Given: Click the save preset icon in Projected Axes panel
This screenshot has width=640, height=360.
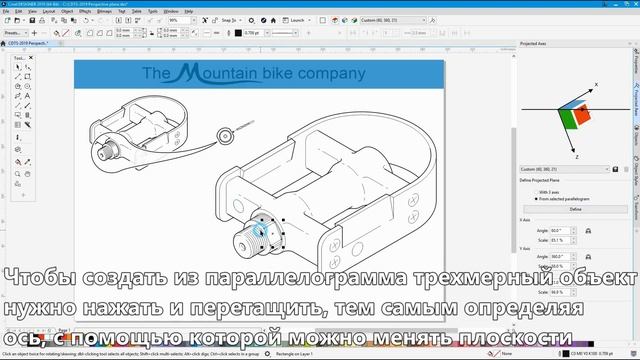Looking at the screenshot, I should (x=615, y=169).
